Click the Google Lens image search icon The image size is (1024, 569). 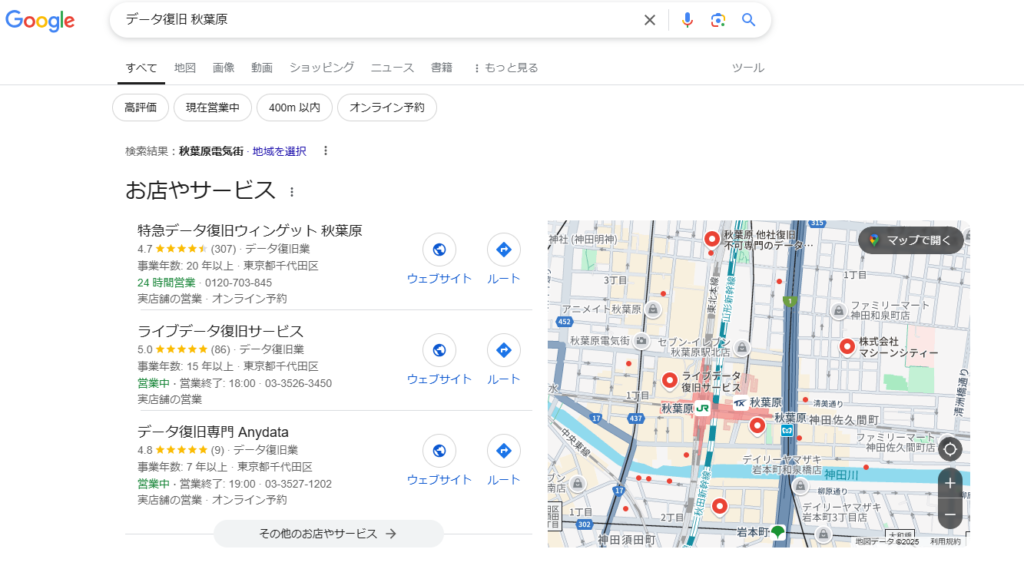click(718, 20)
